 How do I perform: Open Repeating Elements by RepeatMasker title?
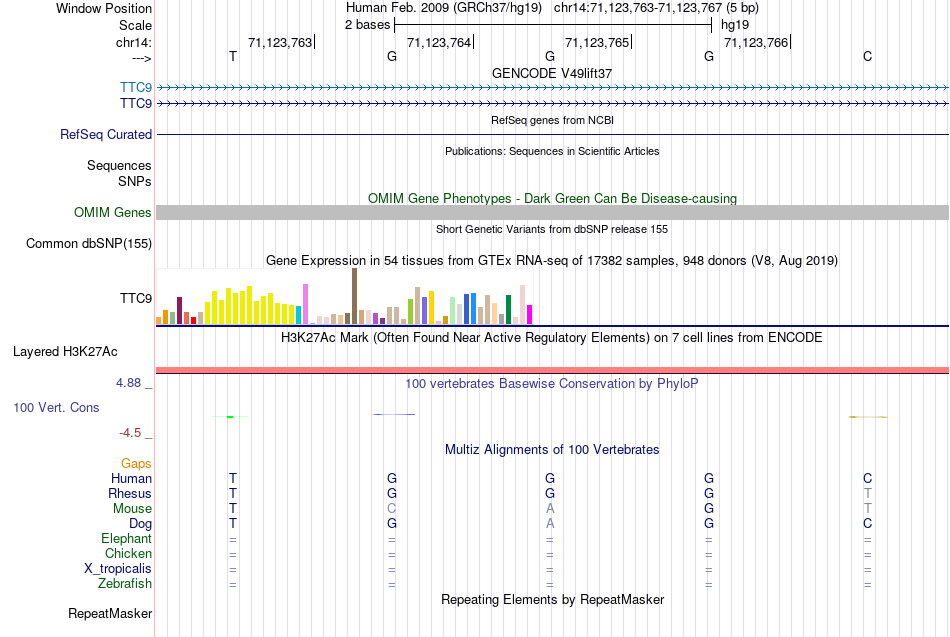(x=552, y=599)
